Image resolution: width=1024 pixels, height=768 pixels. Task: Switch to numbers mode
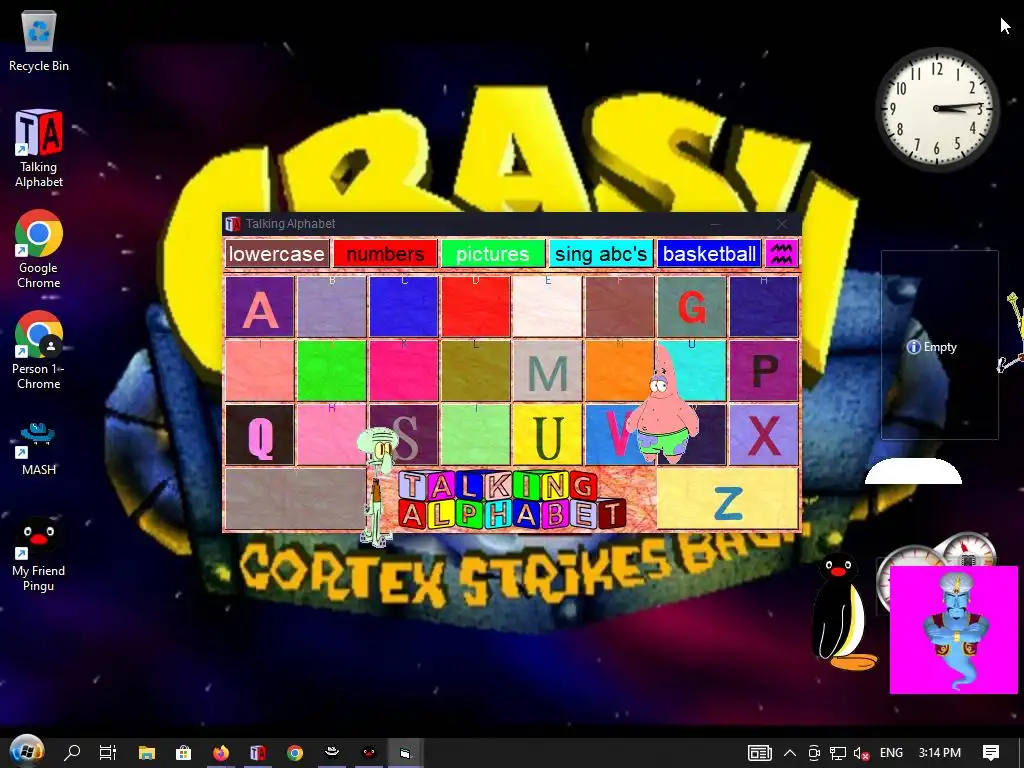[385, 253]
